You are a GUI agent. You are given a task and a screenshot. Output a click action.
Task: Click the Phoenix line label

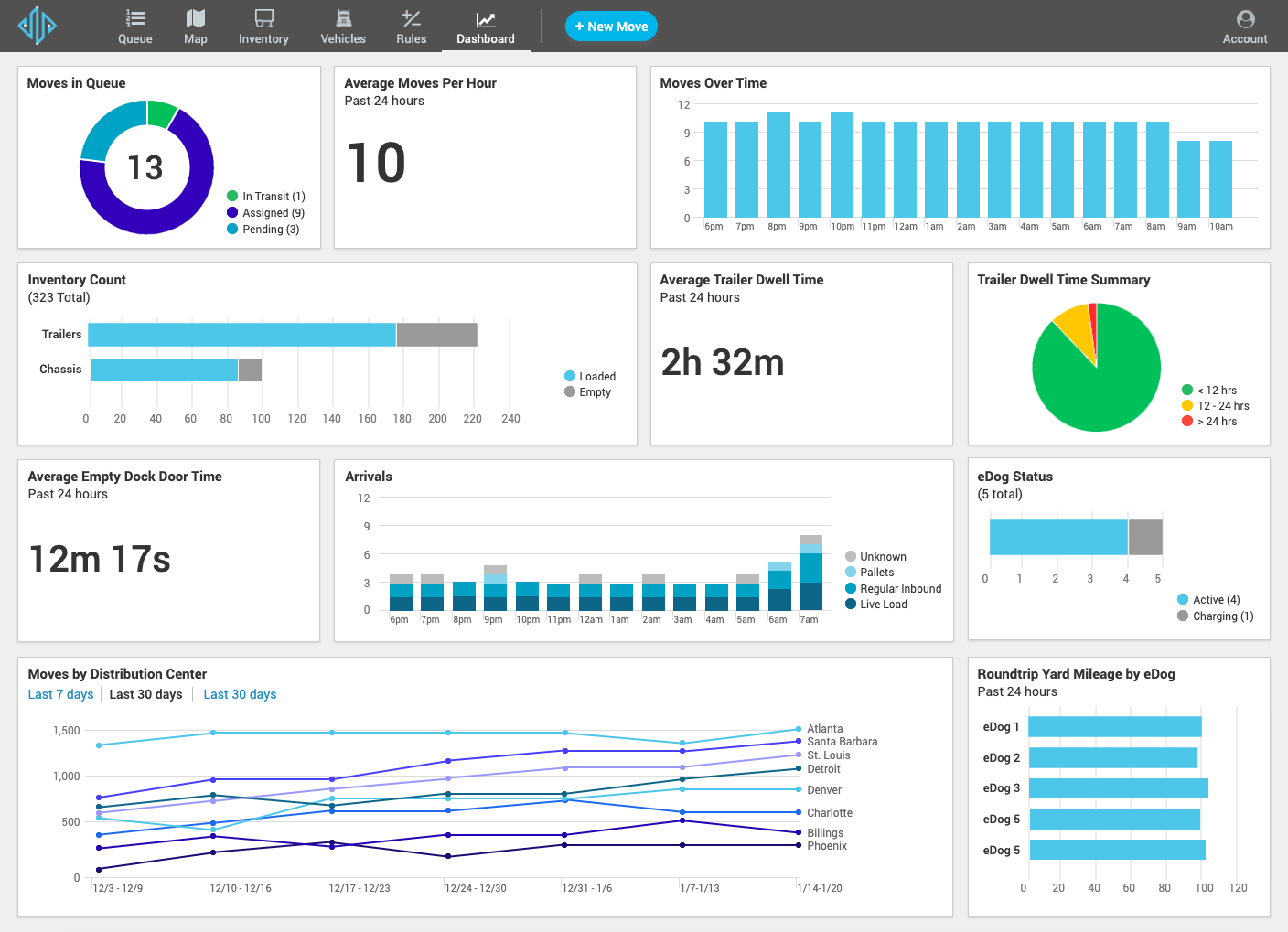click(827, 846)
